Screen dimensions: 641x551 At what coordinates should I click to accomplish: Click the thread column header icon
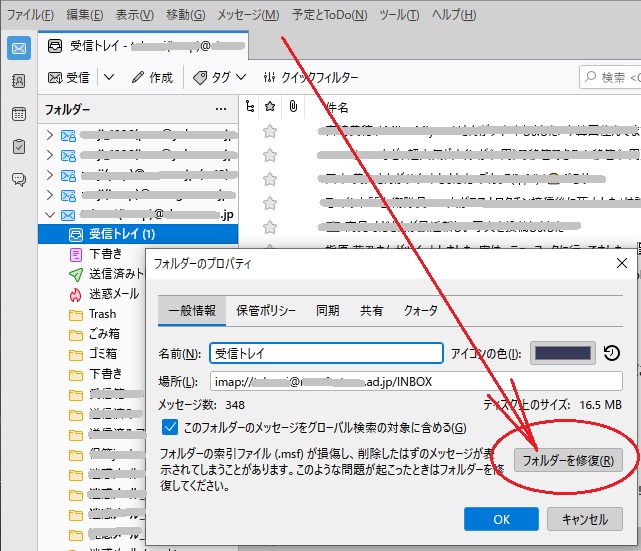click(x=250, y=107)
